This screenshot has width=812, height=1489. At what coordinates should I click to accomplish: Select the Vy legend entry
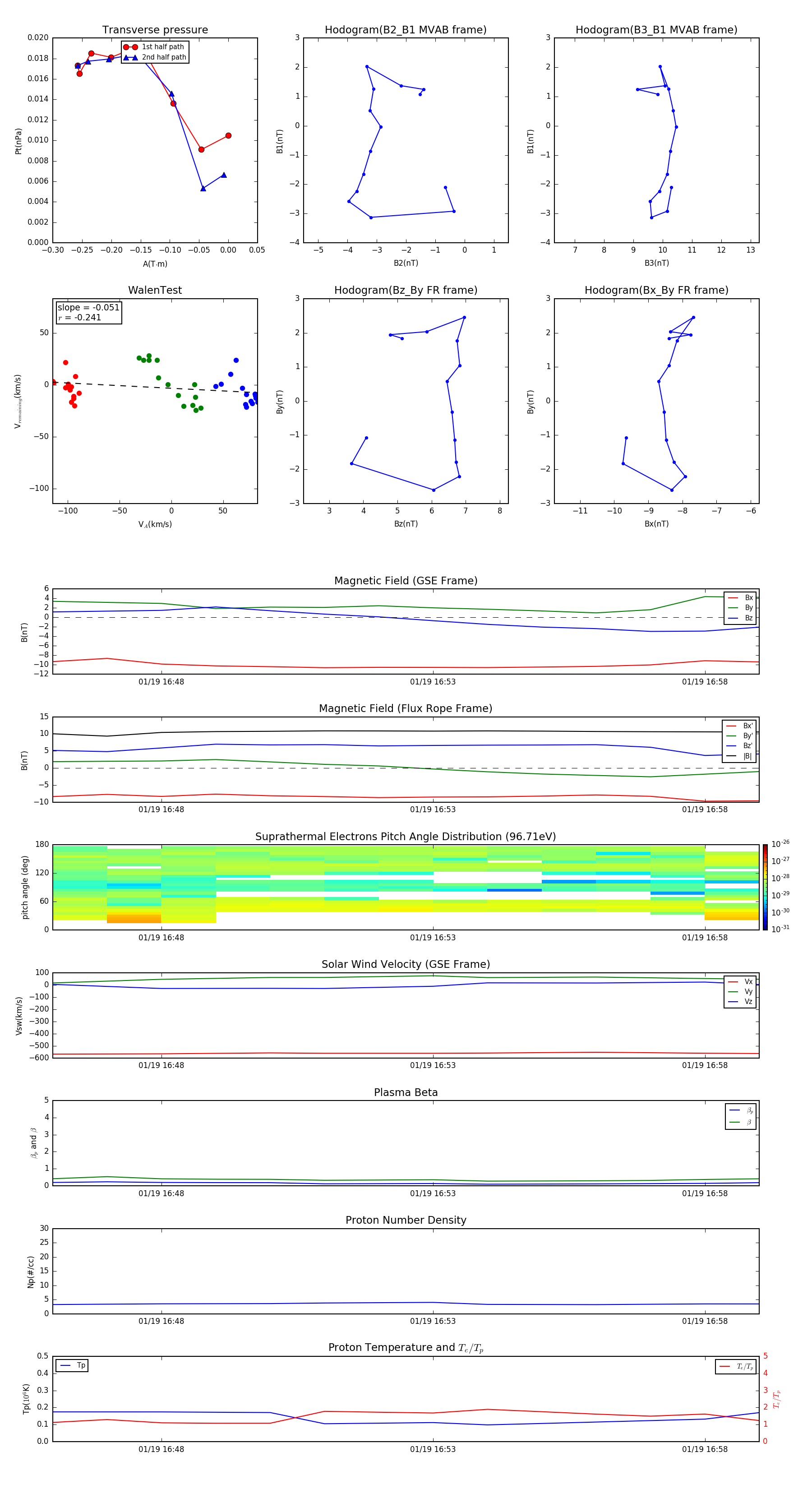tap(740, 991)
